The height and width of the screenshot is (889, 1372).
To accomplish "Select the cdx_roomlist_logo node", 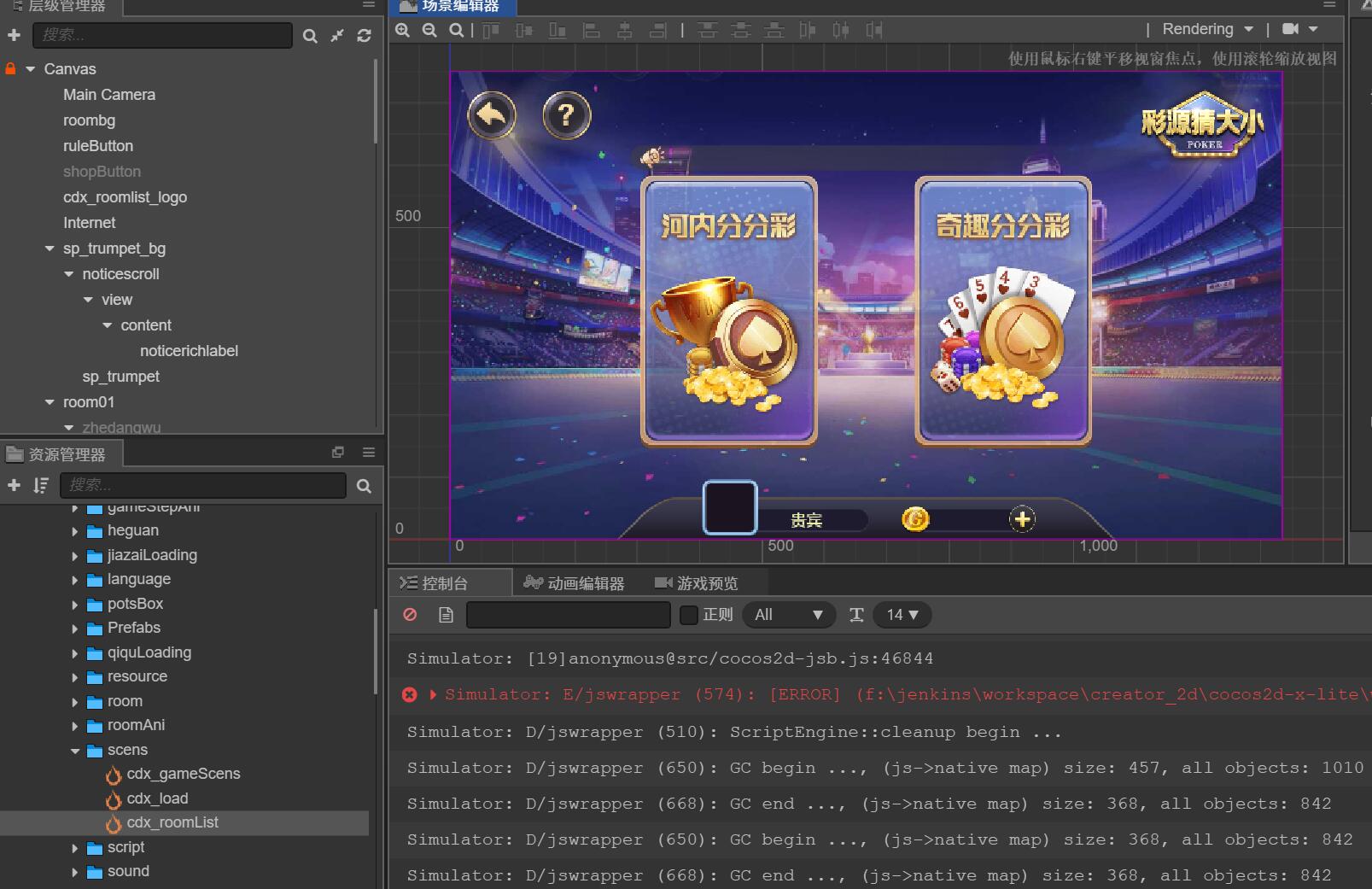I will 125,197.
